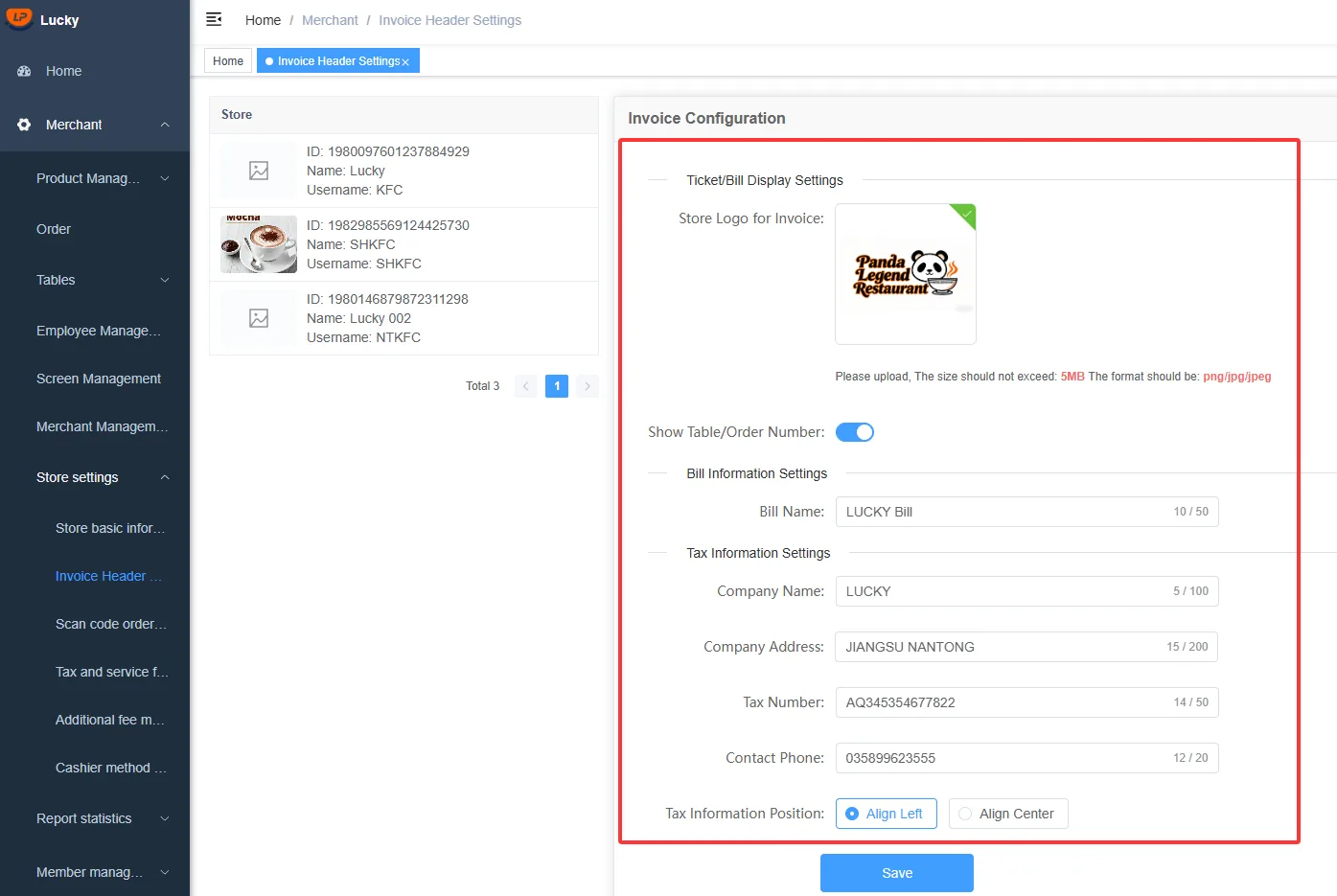Click the Home dashboard icon in sidebar

[x=24, y=71]
